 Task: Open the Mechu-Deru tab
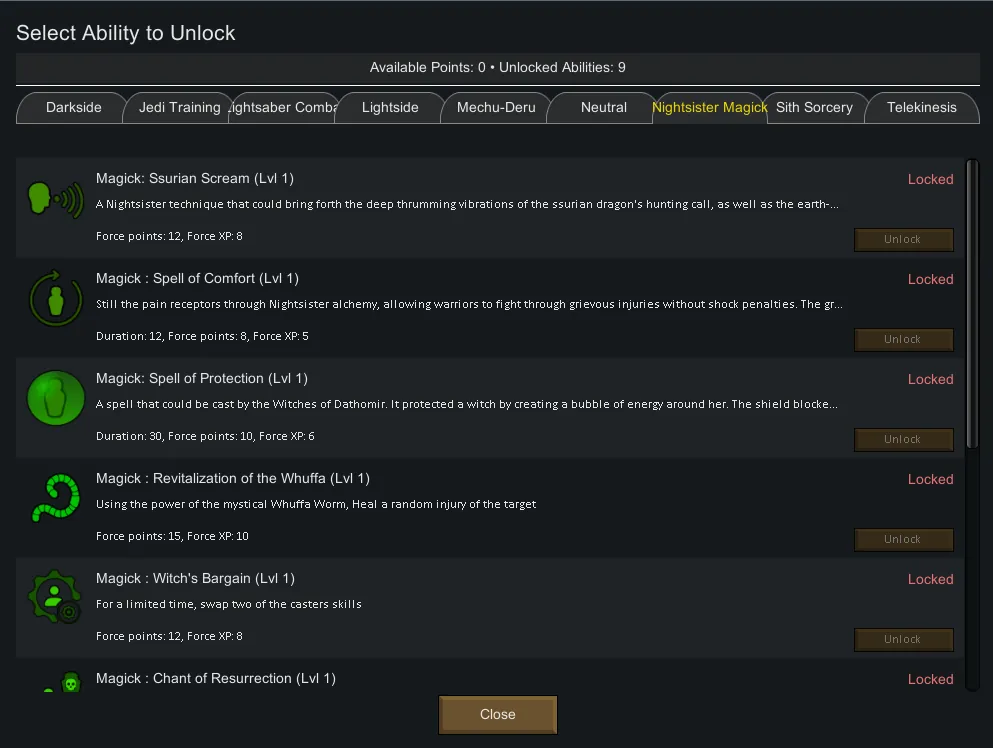(x=496, y=108)
